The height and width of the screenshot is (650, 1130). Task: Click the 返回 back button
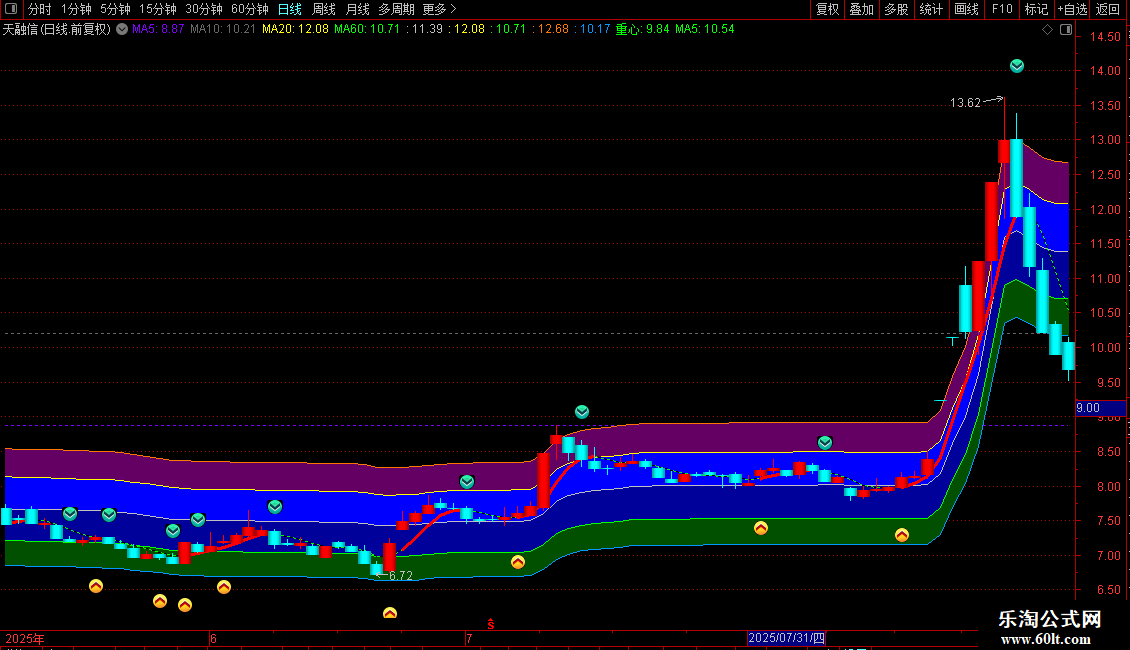coord(1108,9)
